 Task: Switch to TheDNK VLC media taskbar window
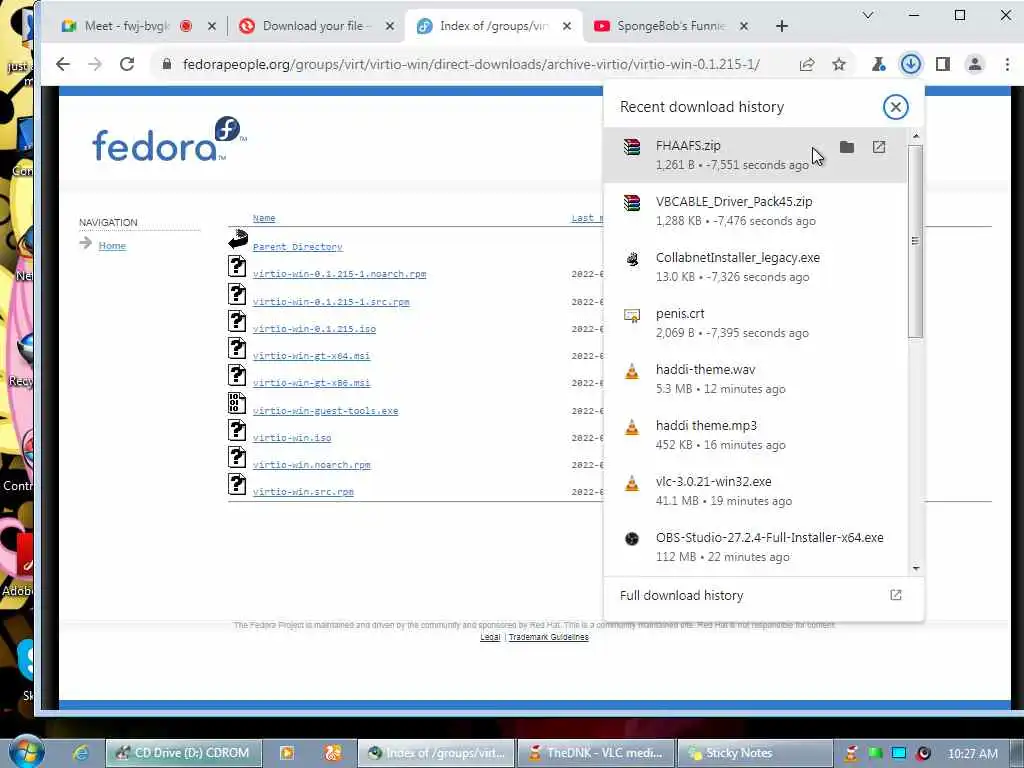point(595,753)
